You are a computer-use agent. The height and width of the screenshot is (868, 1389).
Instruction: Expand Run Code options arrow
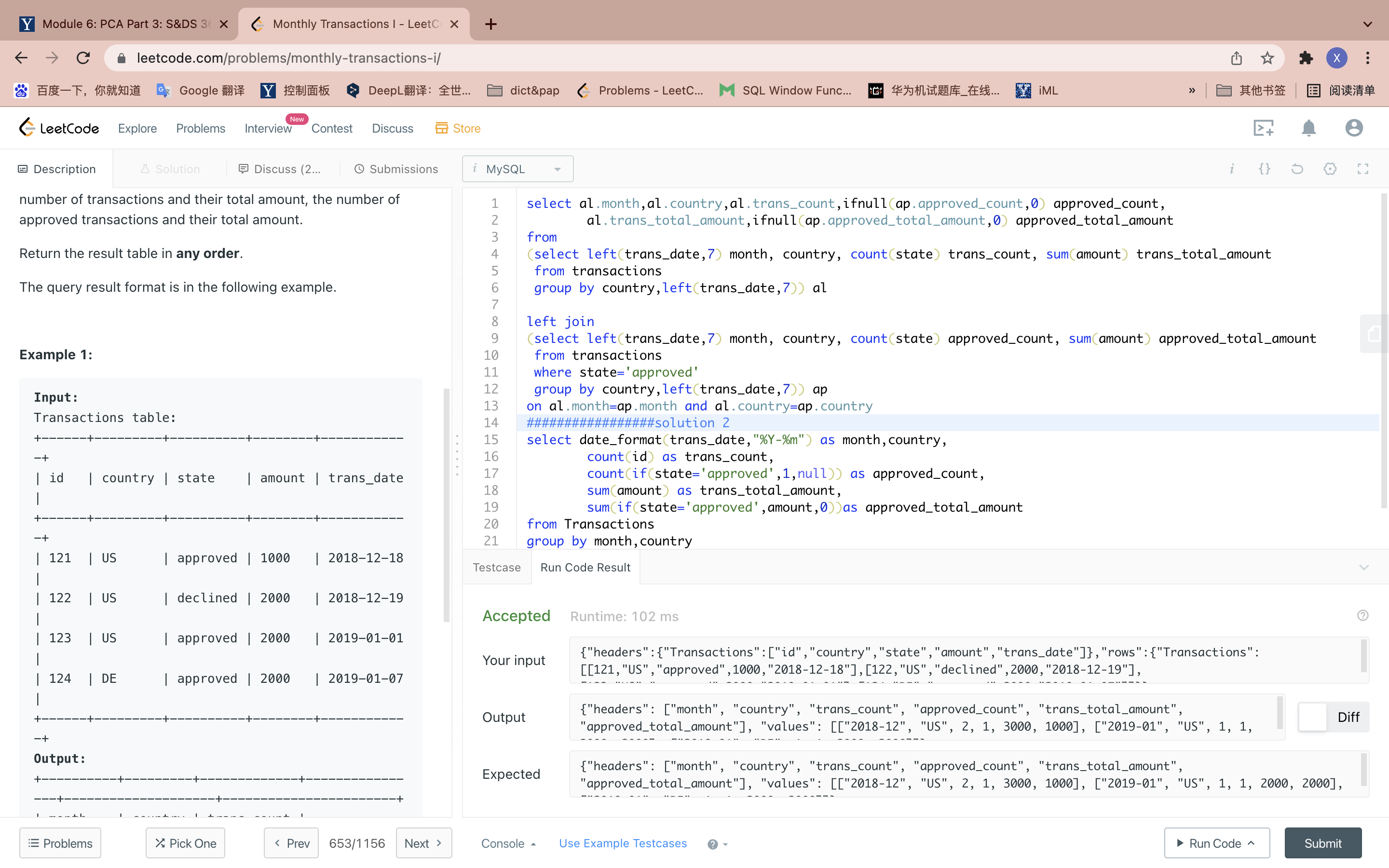point(1252,843)
